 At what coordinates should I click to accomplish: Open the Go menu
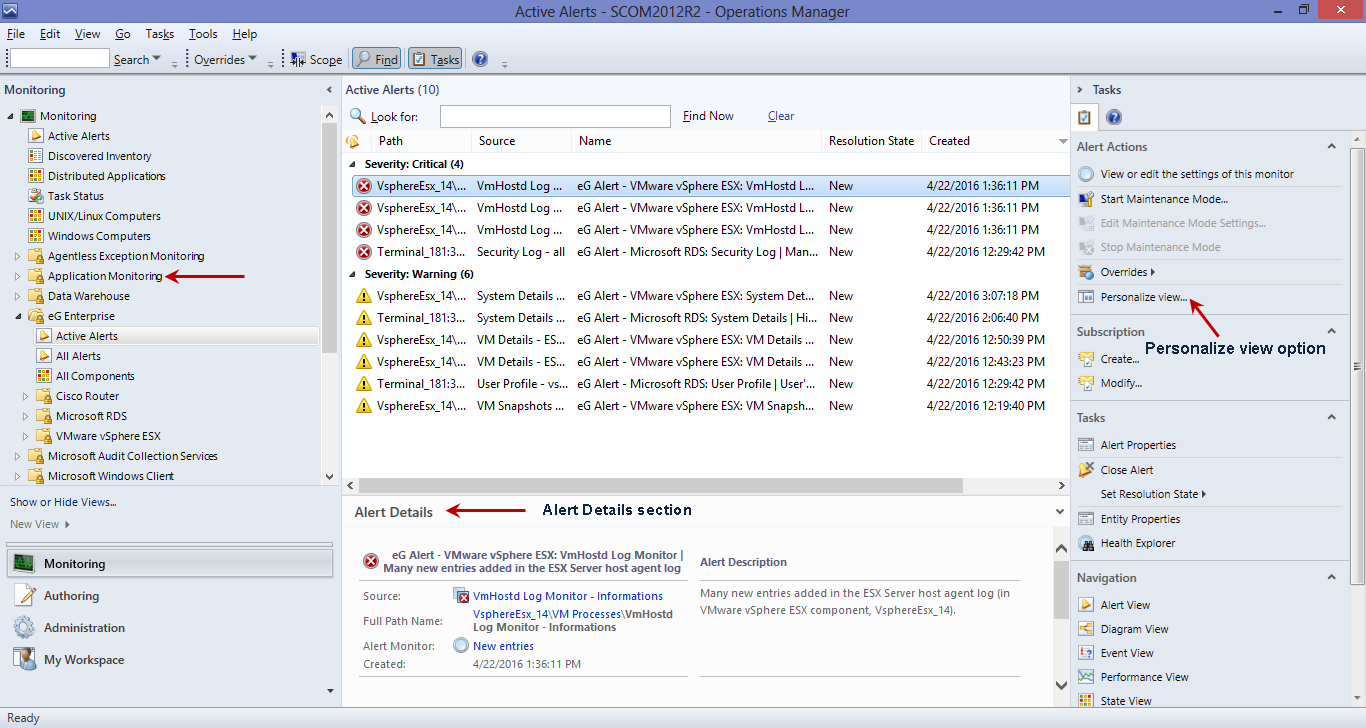tap(123, 34)
